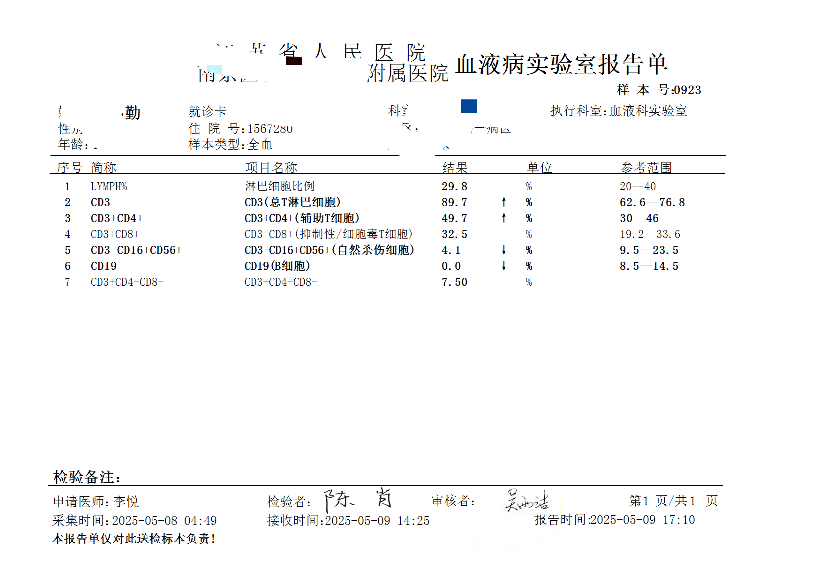Click the requesting doctor name 李悦
Screen dimensions: 826x583
tap(126, 501)
